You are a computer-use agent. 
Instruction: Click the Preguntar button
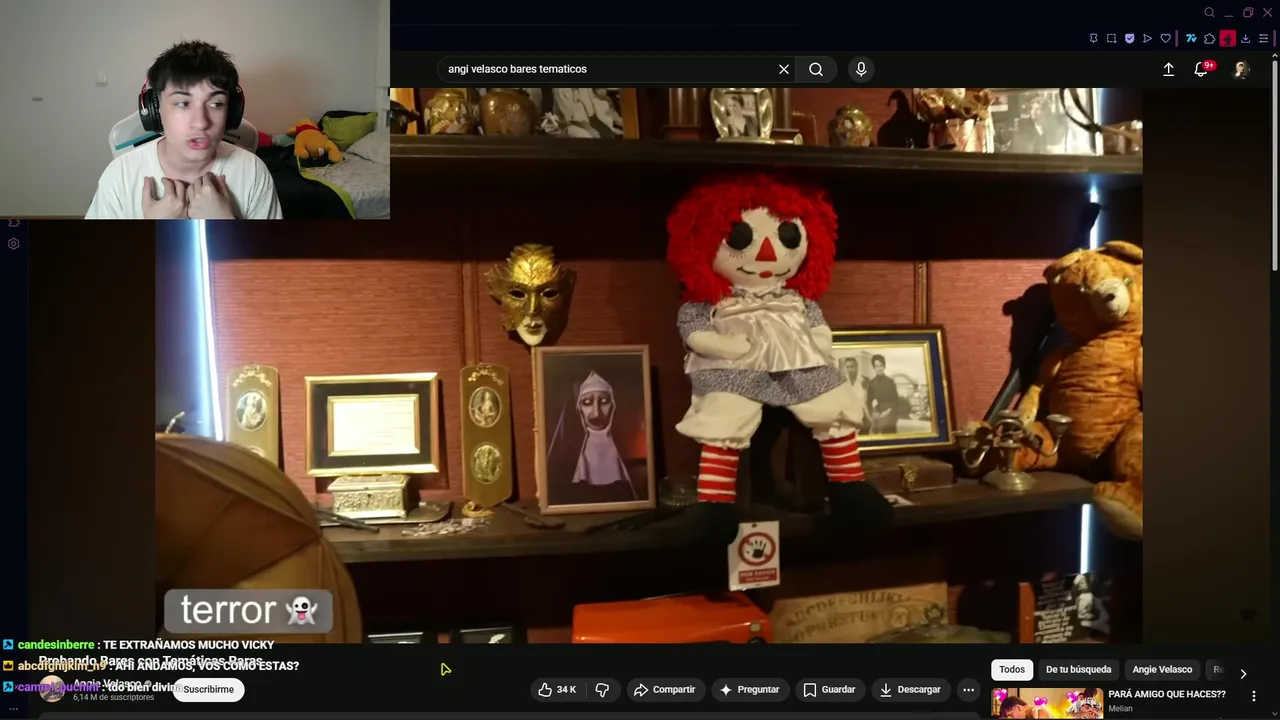coord(749,689)
